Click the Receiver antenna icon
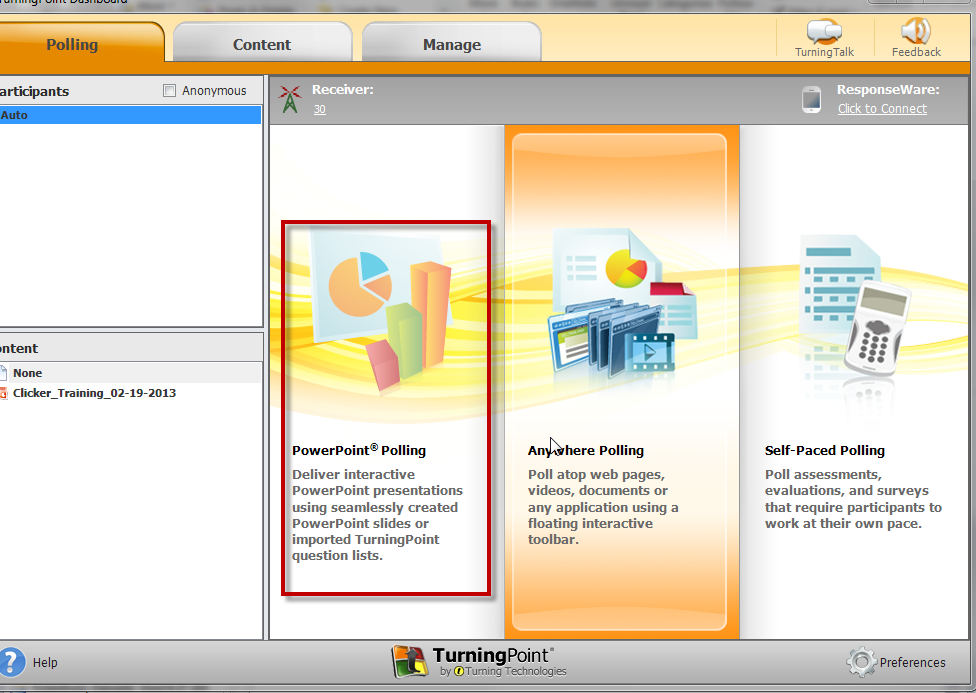This screenshot has width=976, height=693. 289,99
